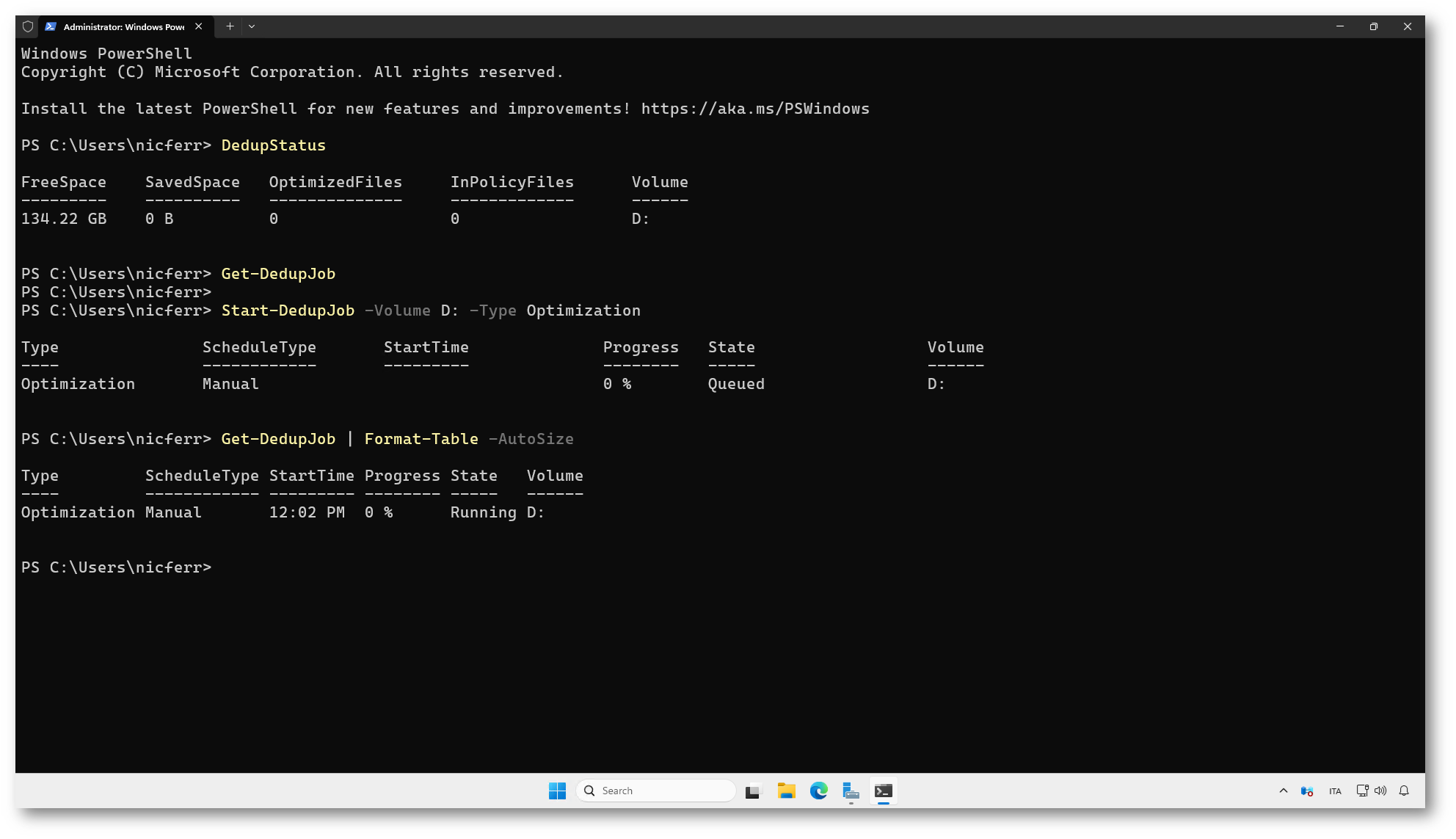Click the InPolicyFiles column header

(x=512, y=182)
